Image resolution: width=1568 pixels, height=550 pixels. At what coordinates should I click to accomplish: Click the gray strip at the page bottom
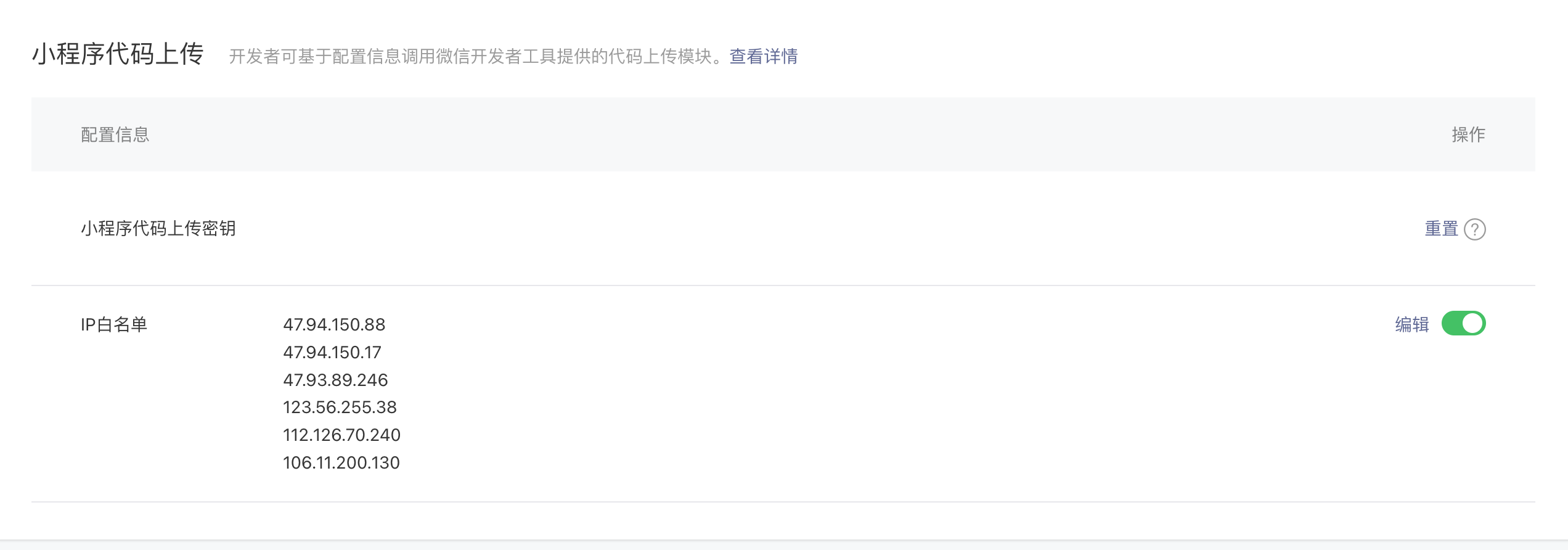[784, 545]
